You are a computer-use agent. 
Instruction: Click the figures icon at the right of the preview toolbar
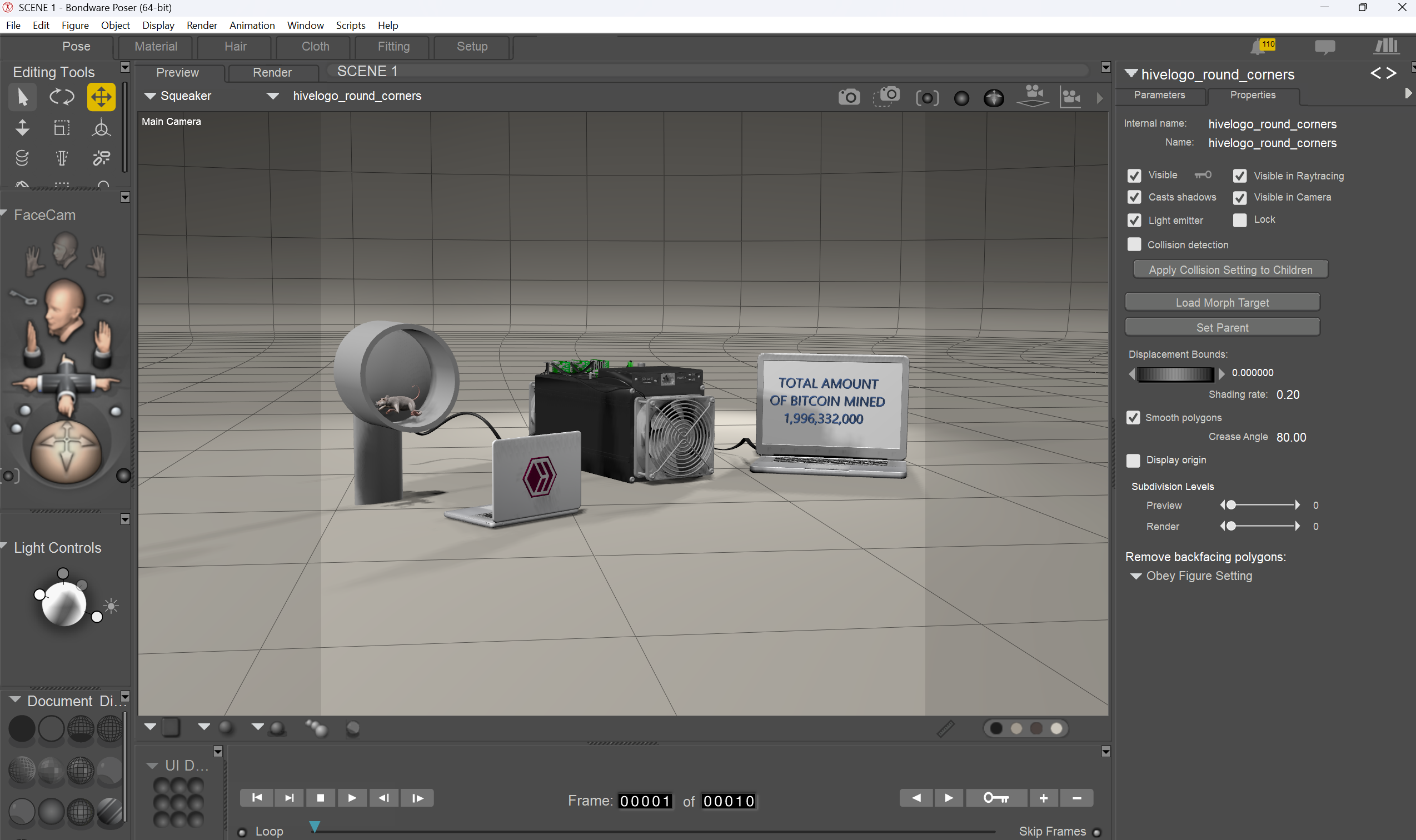point(1070,97)
